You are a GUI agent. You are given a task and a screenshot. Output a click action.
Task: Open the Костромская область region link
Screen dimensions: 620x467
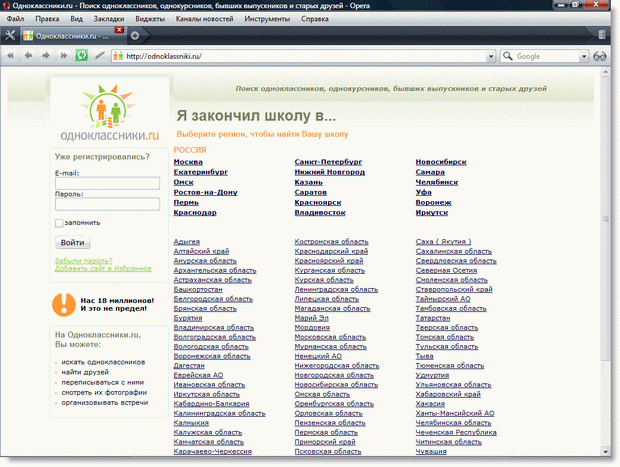tap(331, 242)
